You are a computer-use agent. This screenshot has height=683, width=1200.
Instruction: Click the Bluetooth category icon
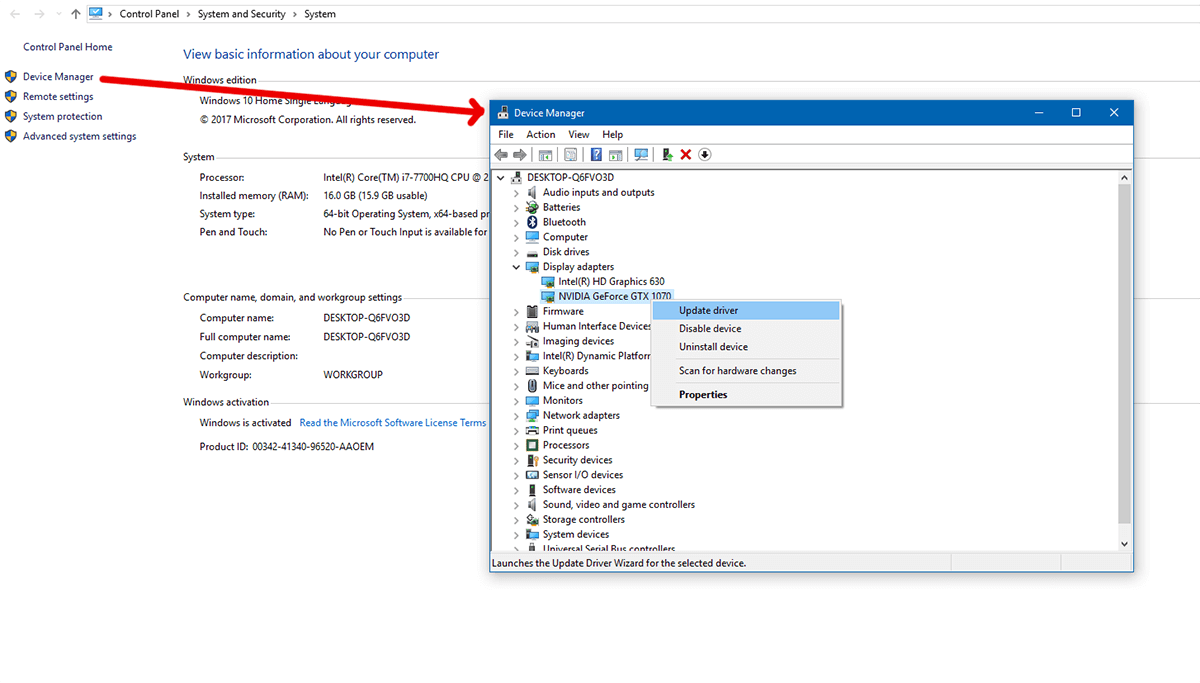pos(532,222)
